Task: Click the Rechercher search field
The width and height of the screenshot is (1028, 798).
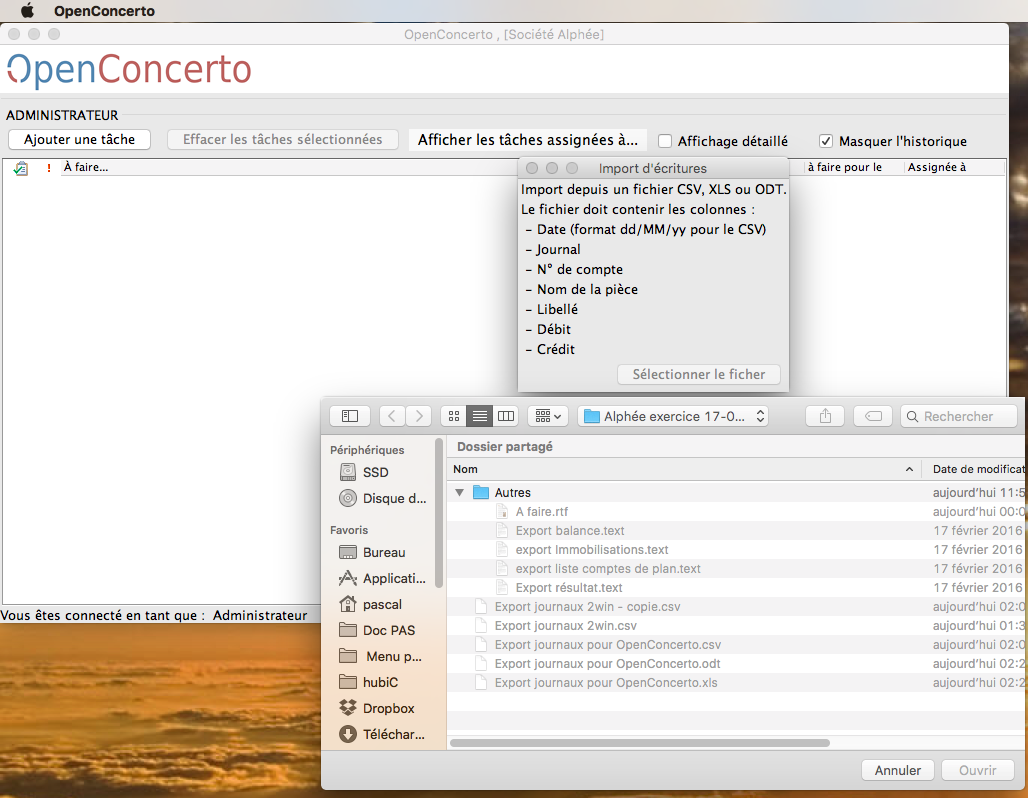Action: point(959,416)
